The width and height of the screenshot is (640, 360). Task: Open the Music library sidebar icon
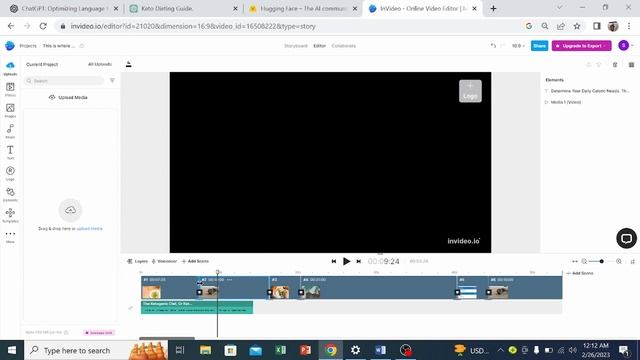pos(10,131)
